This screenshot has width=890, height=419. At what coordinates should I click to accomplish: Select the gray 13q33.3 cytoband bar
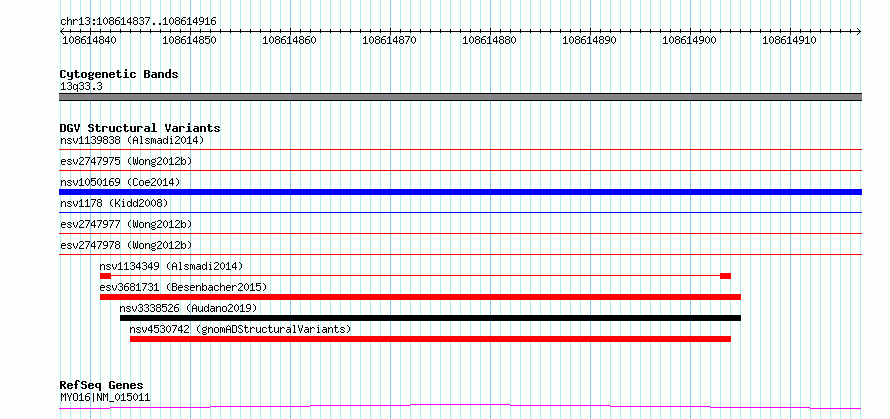coord(460,97)
